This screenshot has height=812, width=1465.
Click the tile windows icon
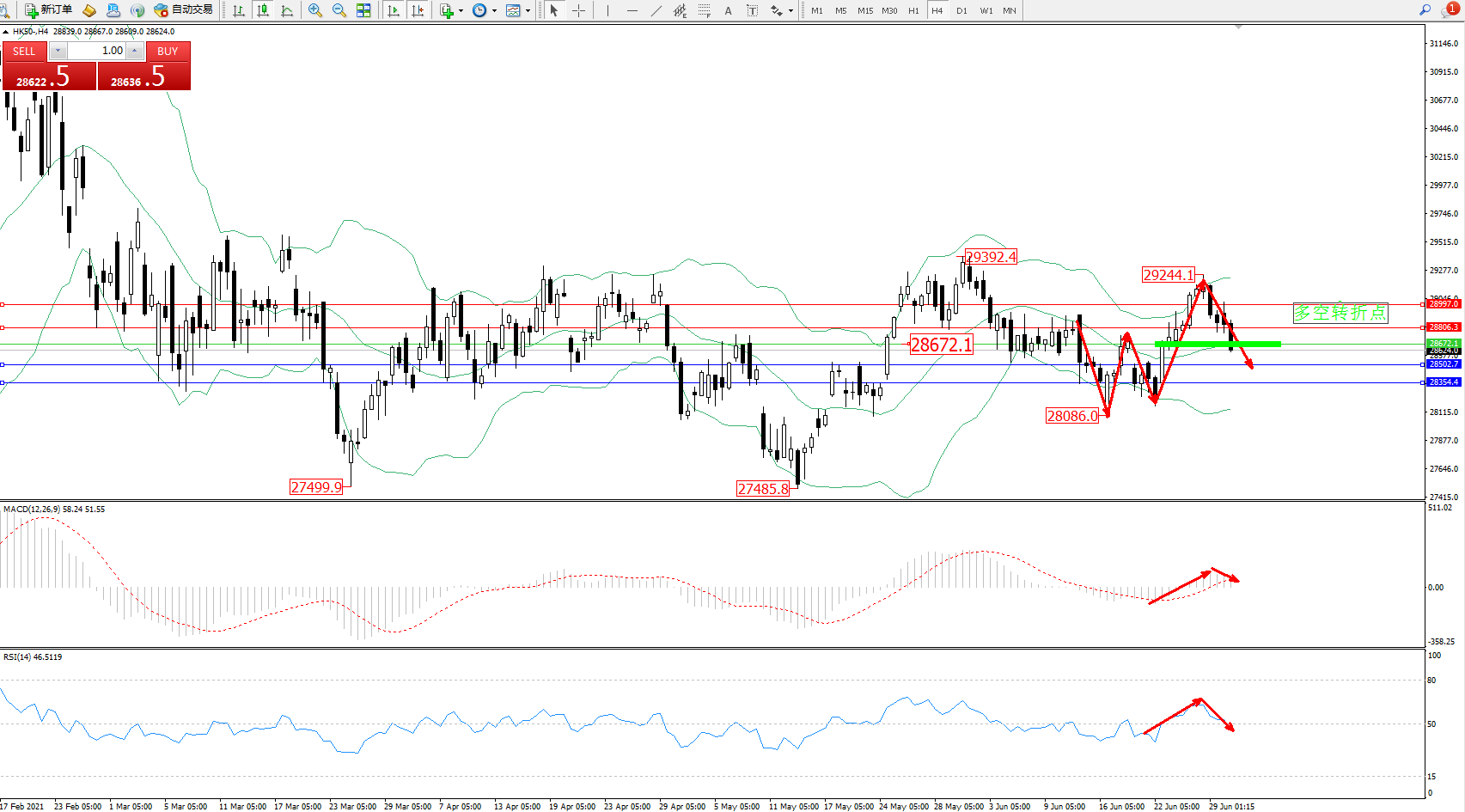click(x=363, y=10)
